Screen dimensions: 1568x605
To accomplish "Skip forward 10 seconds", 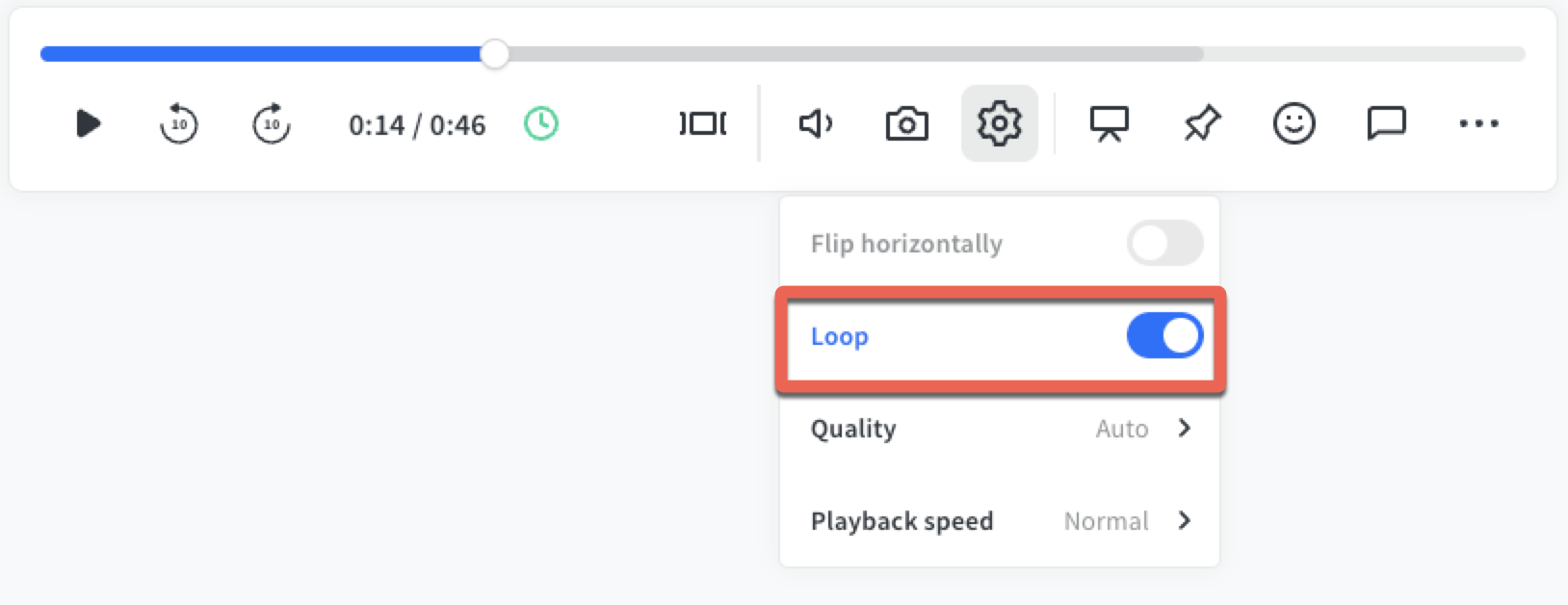I will point(272,124).
